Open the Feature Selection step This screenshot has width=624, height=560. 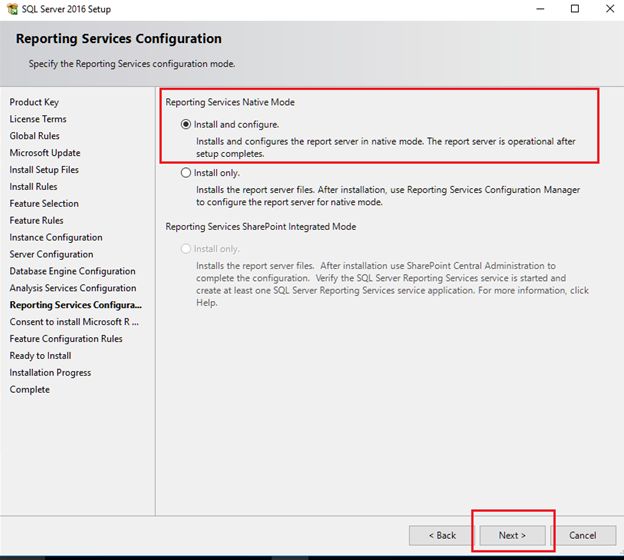[x=44, y=204]
